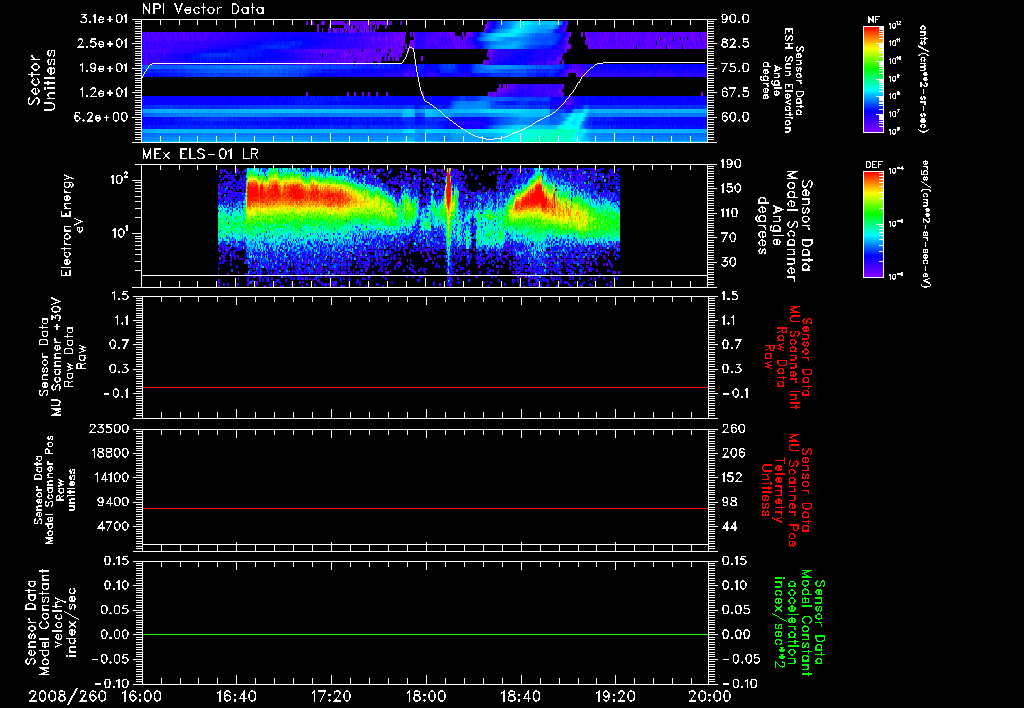This screenshot has width=1024, height=708.
Task: Click the '90.0' sun elevation tick label
Action: pyautogui.click(x=735, y=19)
